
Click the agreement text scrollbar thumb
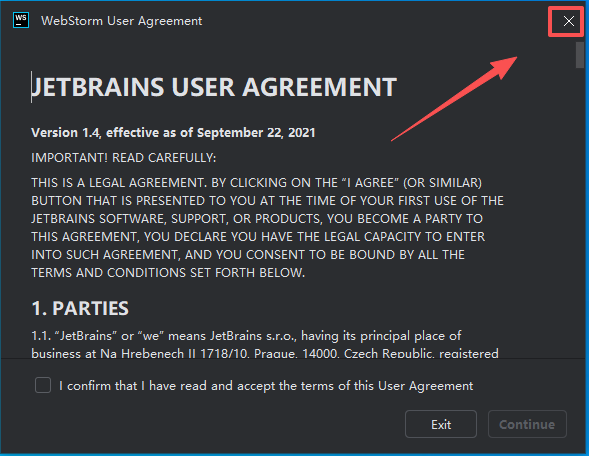(580, 55)
